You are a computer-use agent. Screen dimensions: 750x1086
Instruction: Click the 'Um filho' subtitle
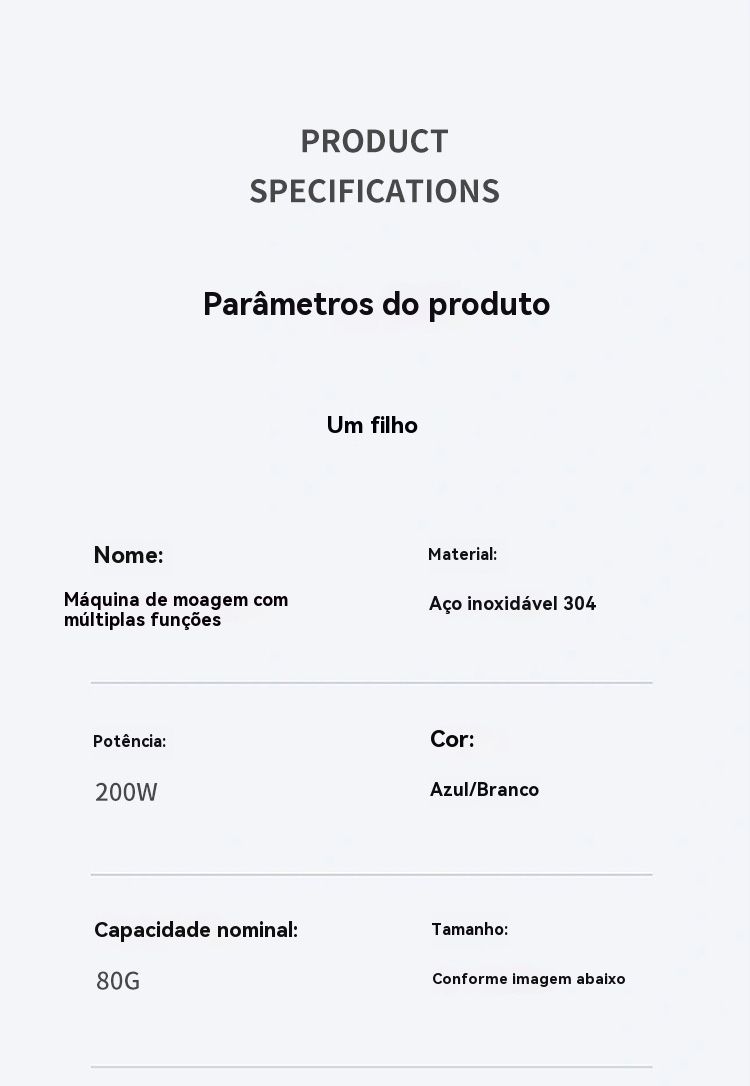tap(372, 425)
